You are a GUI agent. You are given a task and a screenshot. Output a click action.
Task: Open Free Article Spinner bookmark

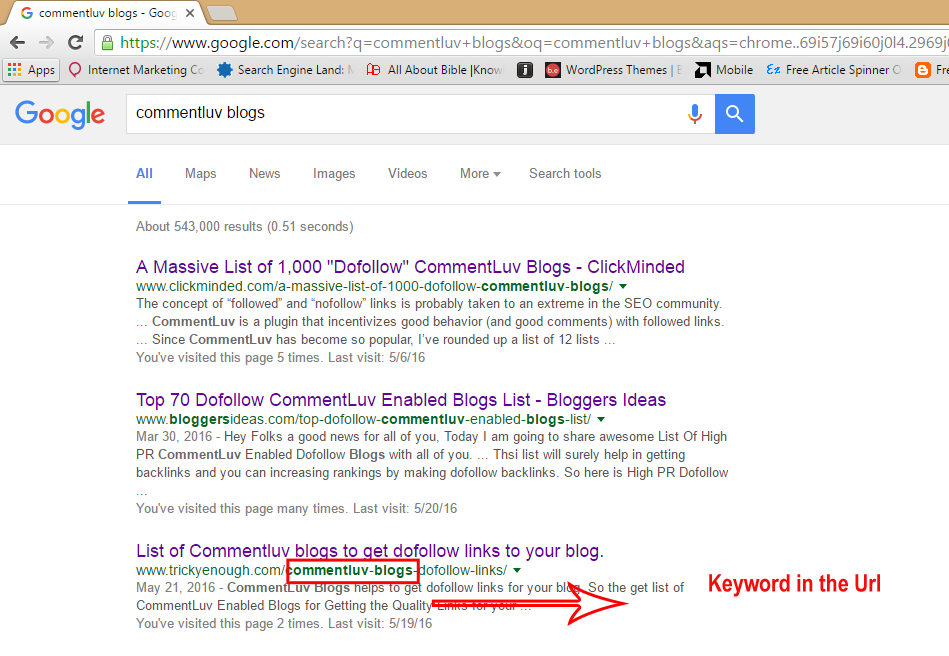[x=833, y=70]
